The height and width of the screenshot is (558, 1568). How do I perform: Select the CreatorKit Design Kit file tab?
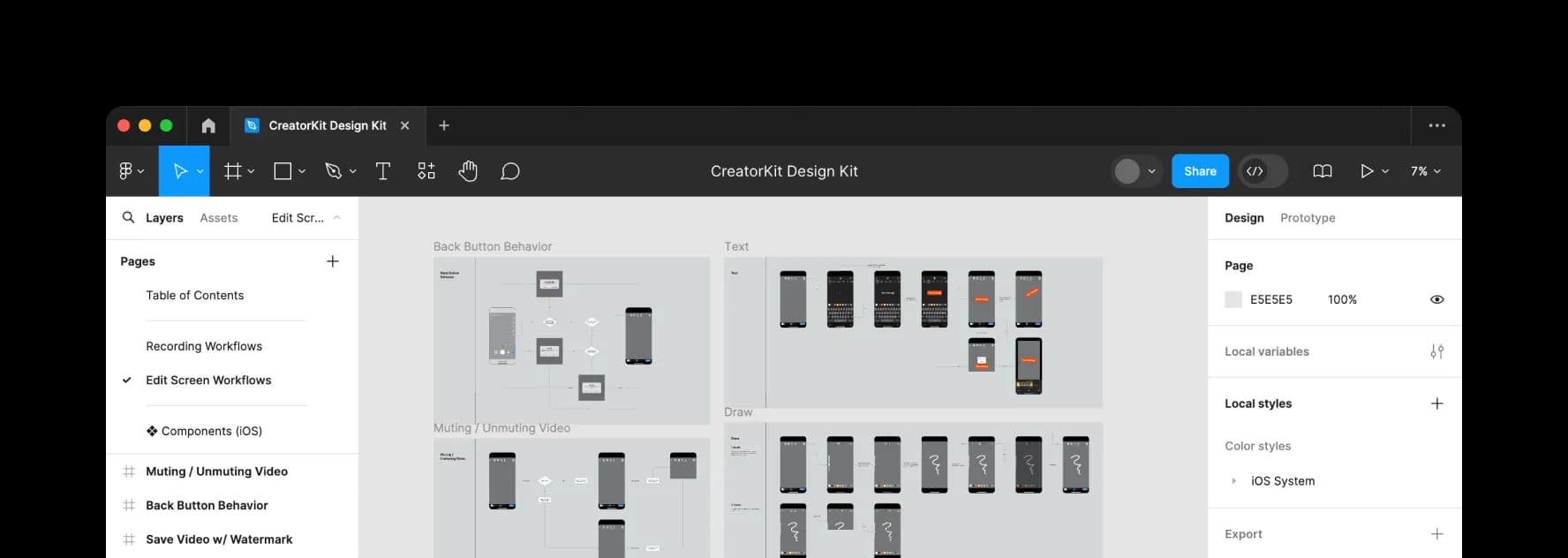tap(328, 125)
